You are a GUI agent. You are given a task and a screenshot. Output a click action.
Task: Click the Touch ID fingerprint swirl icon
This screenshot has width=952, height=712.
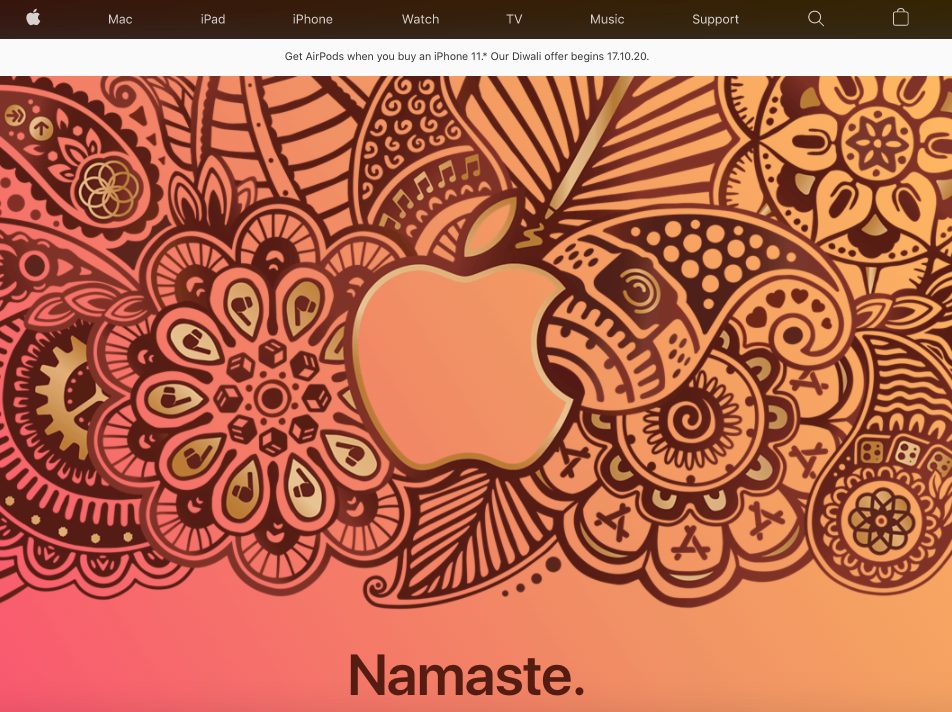635,291
